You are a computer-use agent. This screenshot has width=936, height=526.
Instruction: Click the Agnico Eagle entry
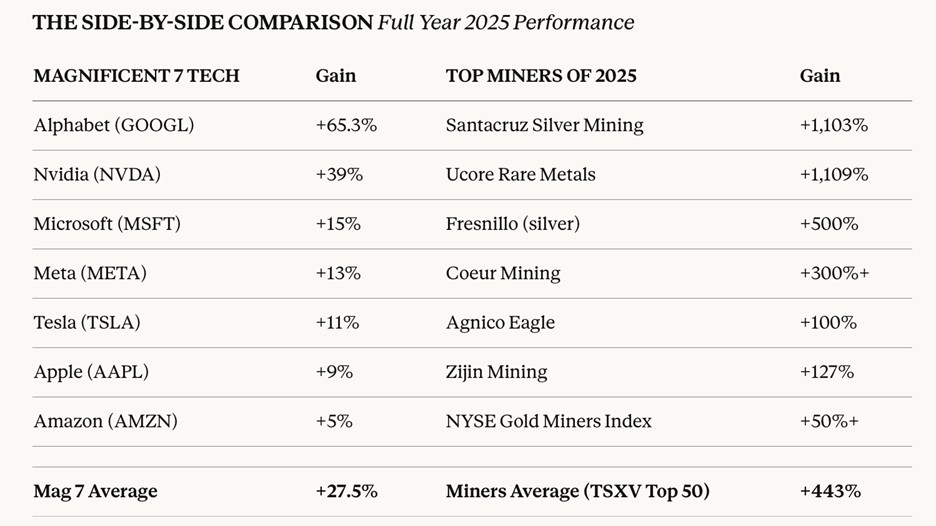[500, 322]
